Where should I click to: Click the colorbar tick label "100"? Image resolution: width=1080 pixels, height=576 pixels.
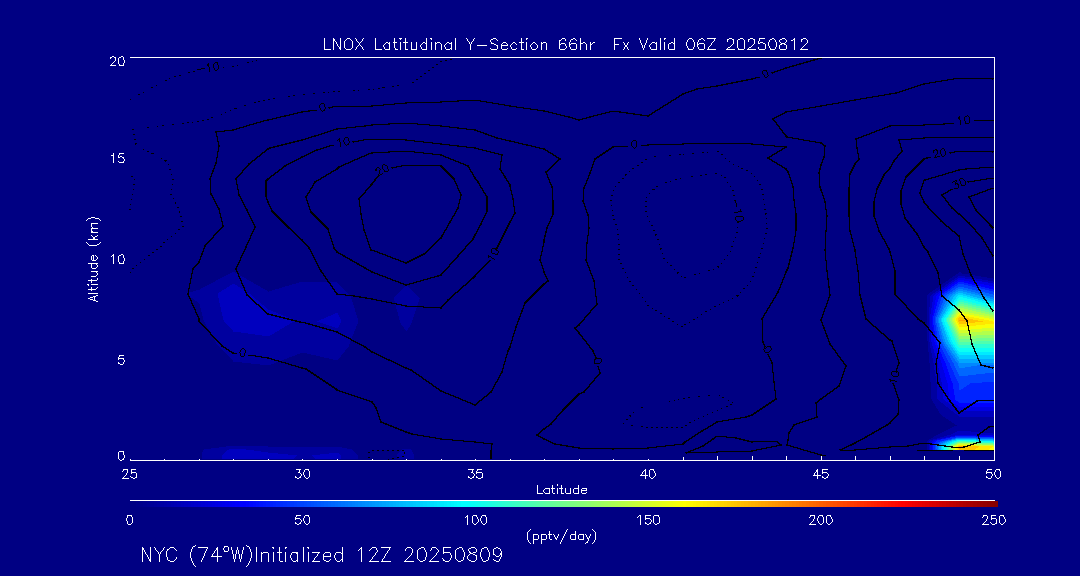pyautogui.click(x=475, y=520)
